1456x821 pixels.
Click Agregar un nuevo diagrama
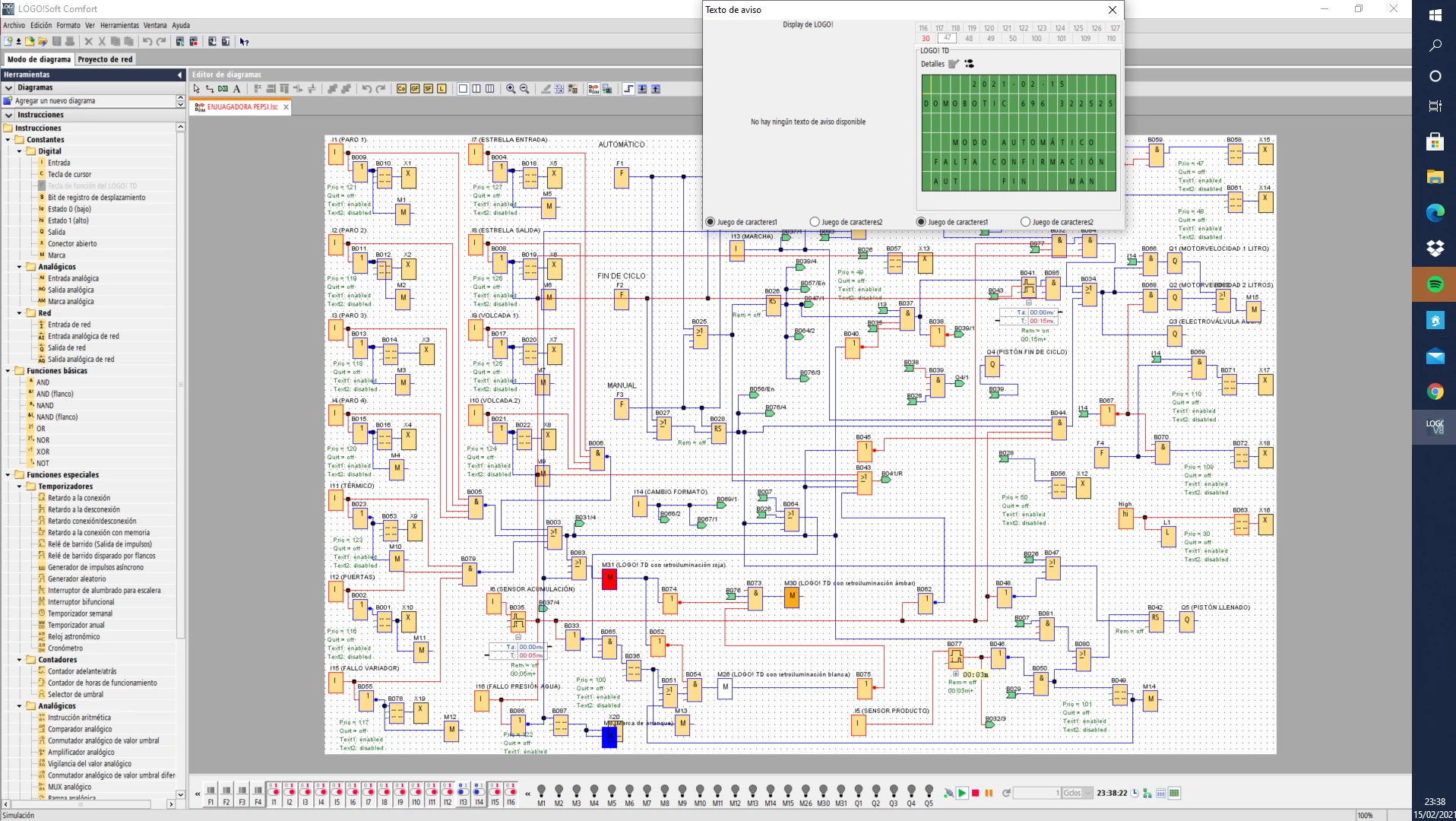(x=55, y=101)
